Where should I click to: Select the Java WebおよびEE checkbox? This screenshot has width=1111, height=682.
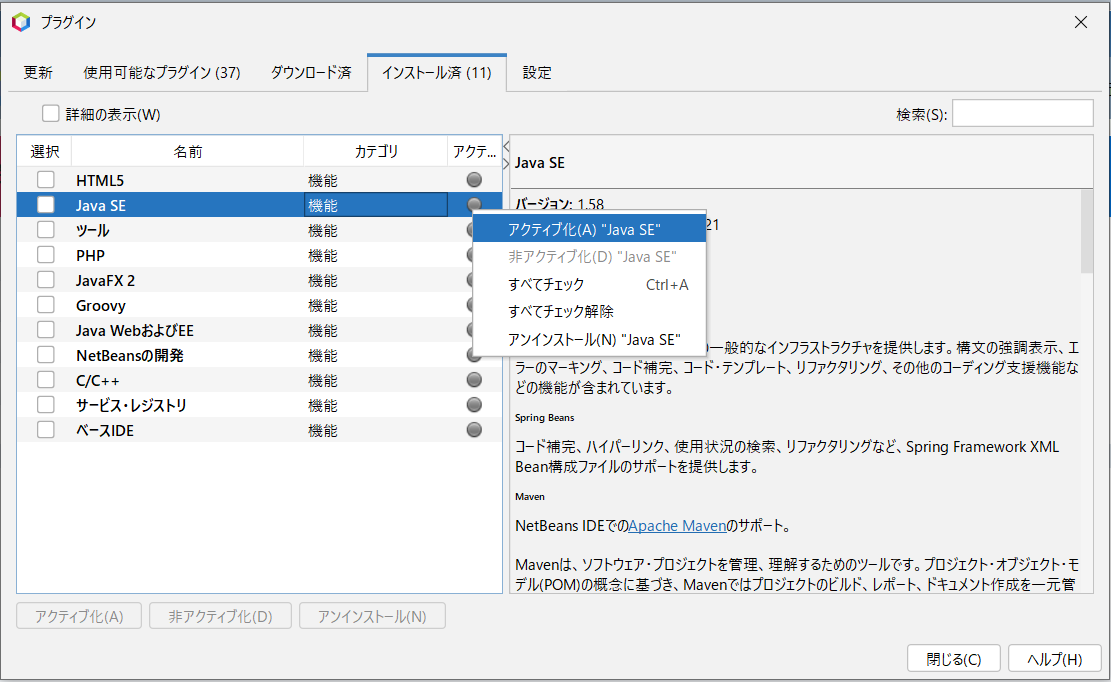pyautogui.click(x=45, y=330)
